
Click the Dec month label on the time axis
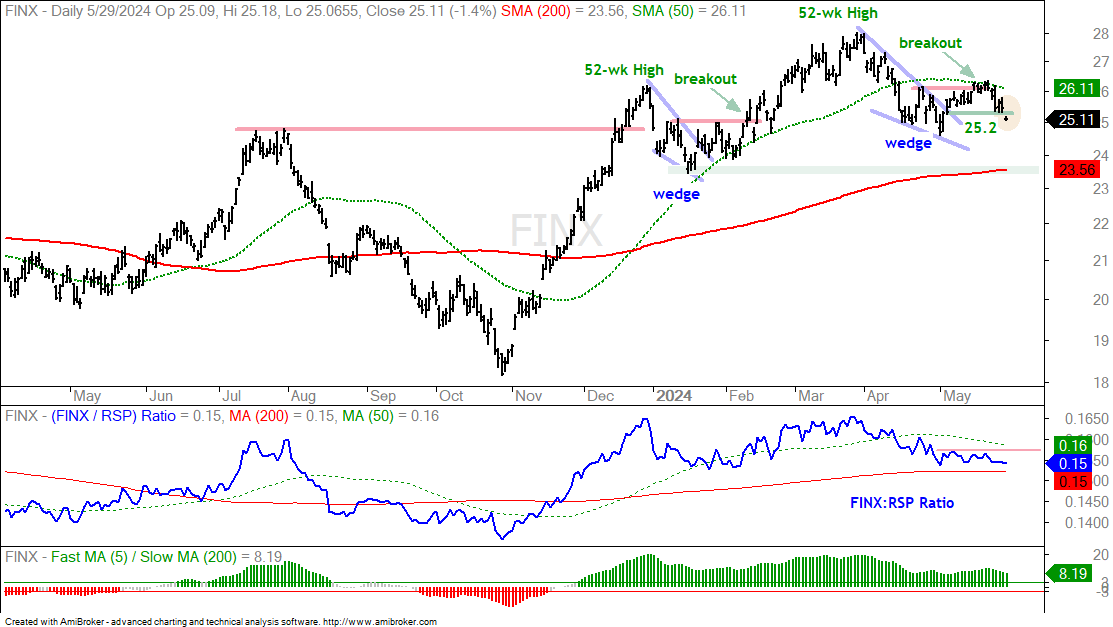click(x=601, y=396)
